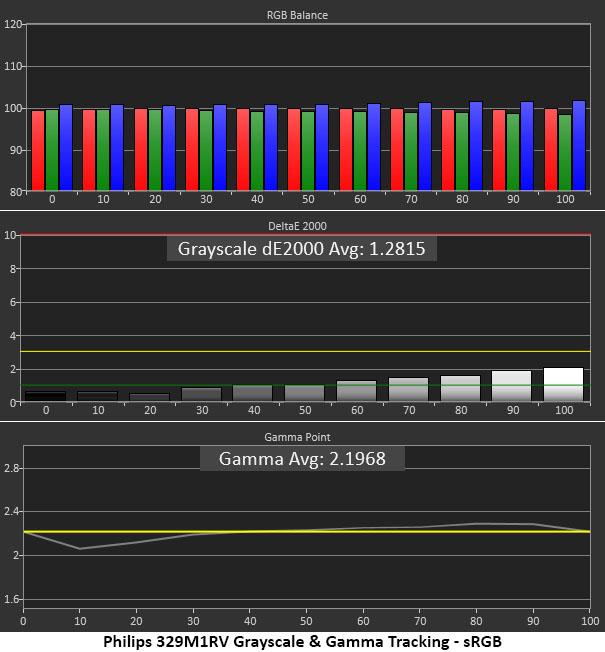Screen dimensions: 605x652
Task: Click the Philips 329M1RV caption text
Action: click(x=302, y=642)
